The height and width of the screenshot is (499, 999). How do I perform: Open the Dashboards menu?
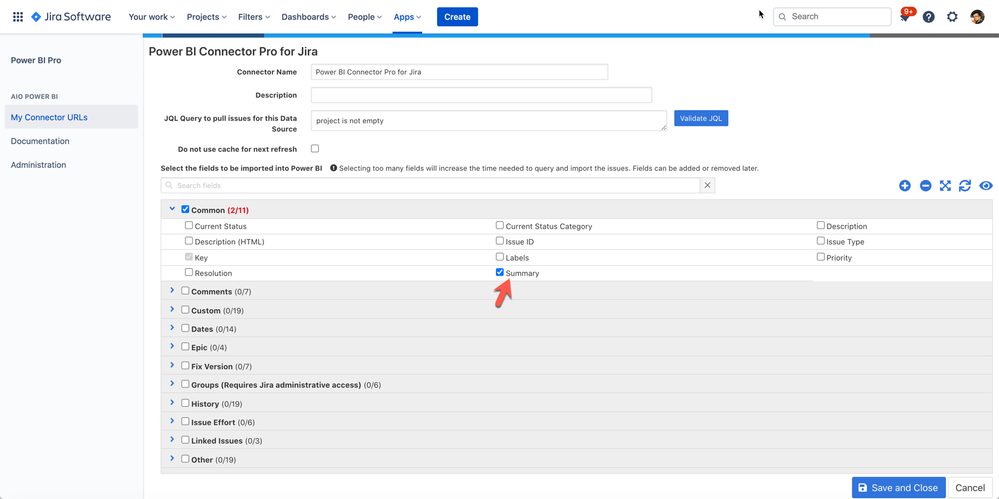point(309,17)
